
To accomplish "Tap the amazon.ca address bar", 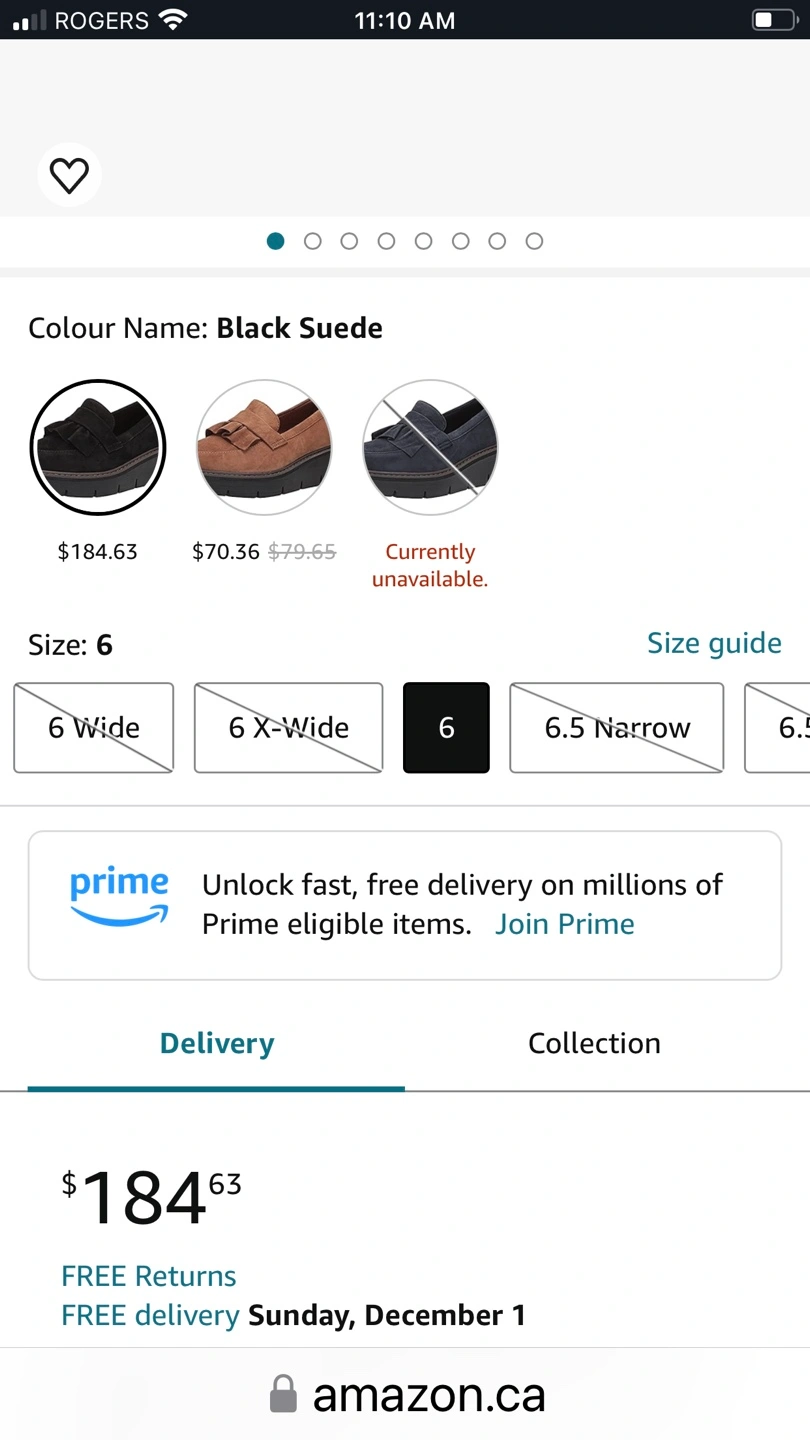I will click(428, 1395).
